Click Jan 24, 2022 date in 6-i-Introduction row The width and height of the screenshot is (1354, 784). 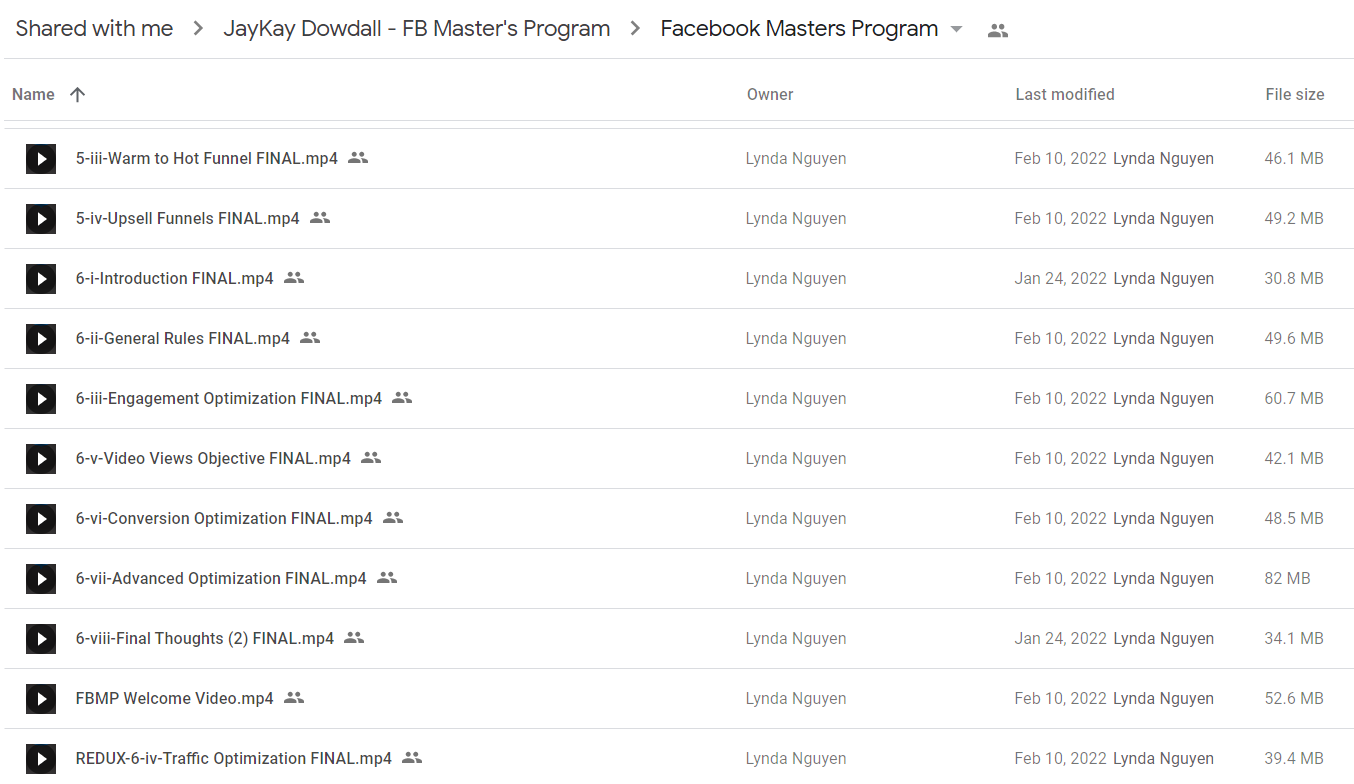1060,278
